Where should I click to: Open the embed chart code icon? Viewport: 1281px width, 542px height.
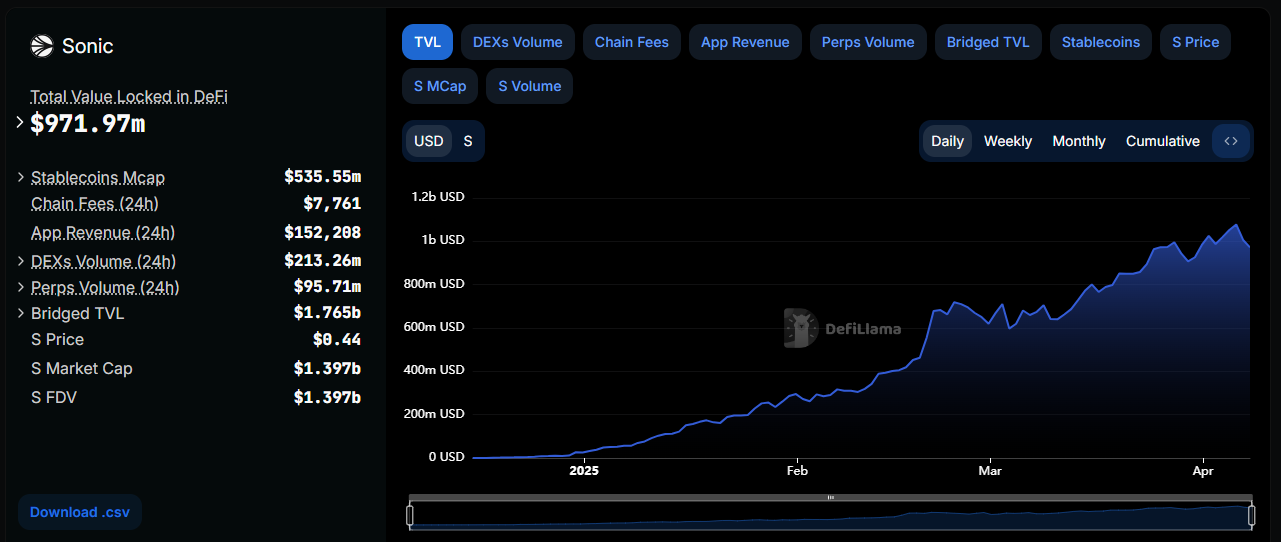pyautogui.click(x=1231, y=141)
